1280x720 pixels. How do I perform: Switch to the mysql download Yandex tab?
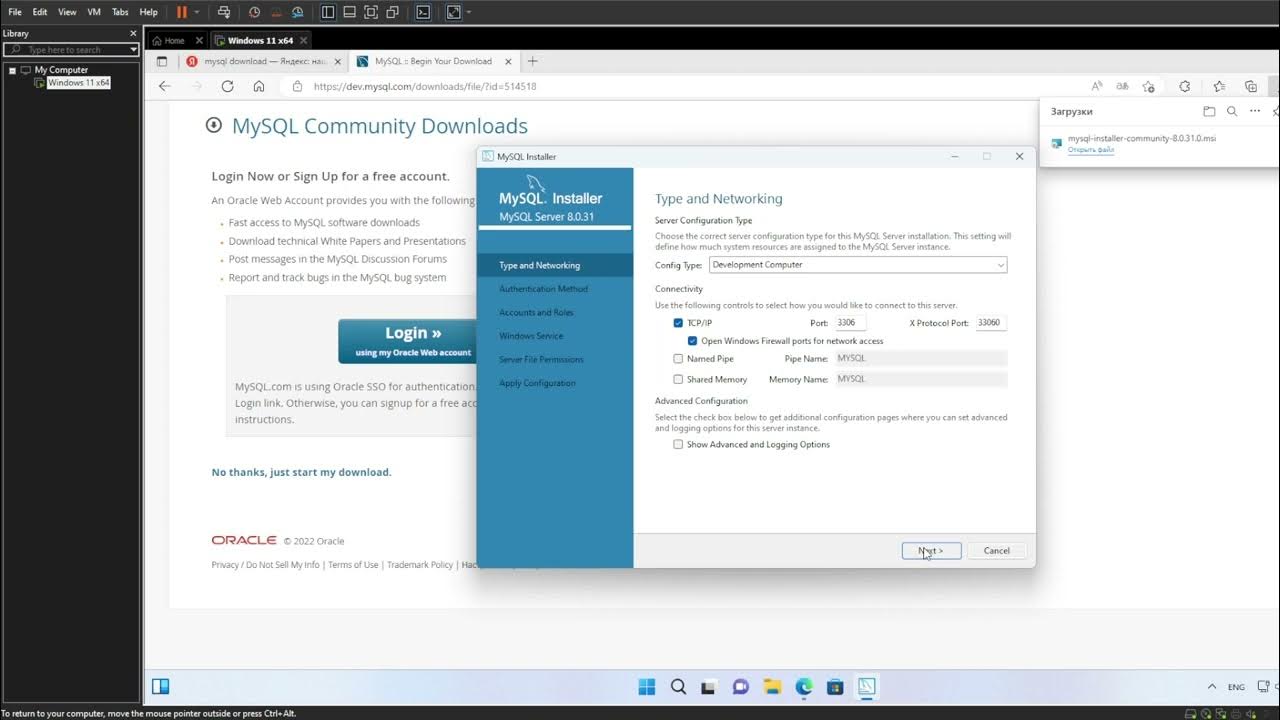tap(264, 61)
